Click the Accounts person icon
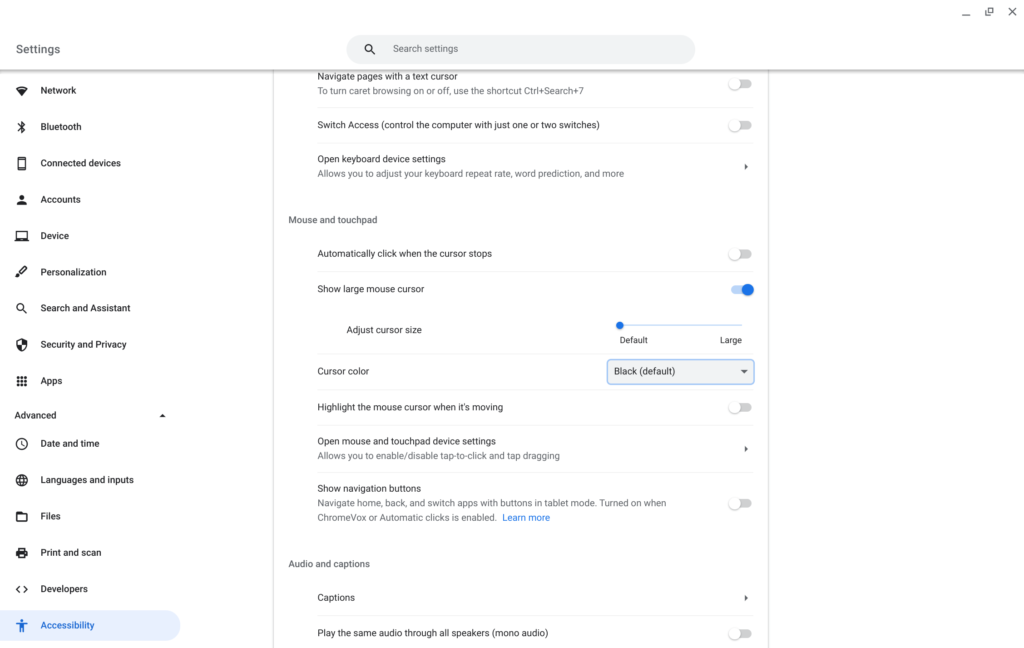The width and height of the screenshot is (1024, 648). pyautogui.click(x=22, y=200)
